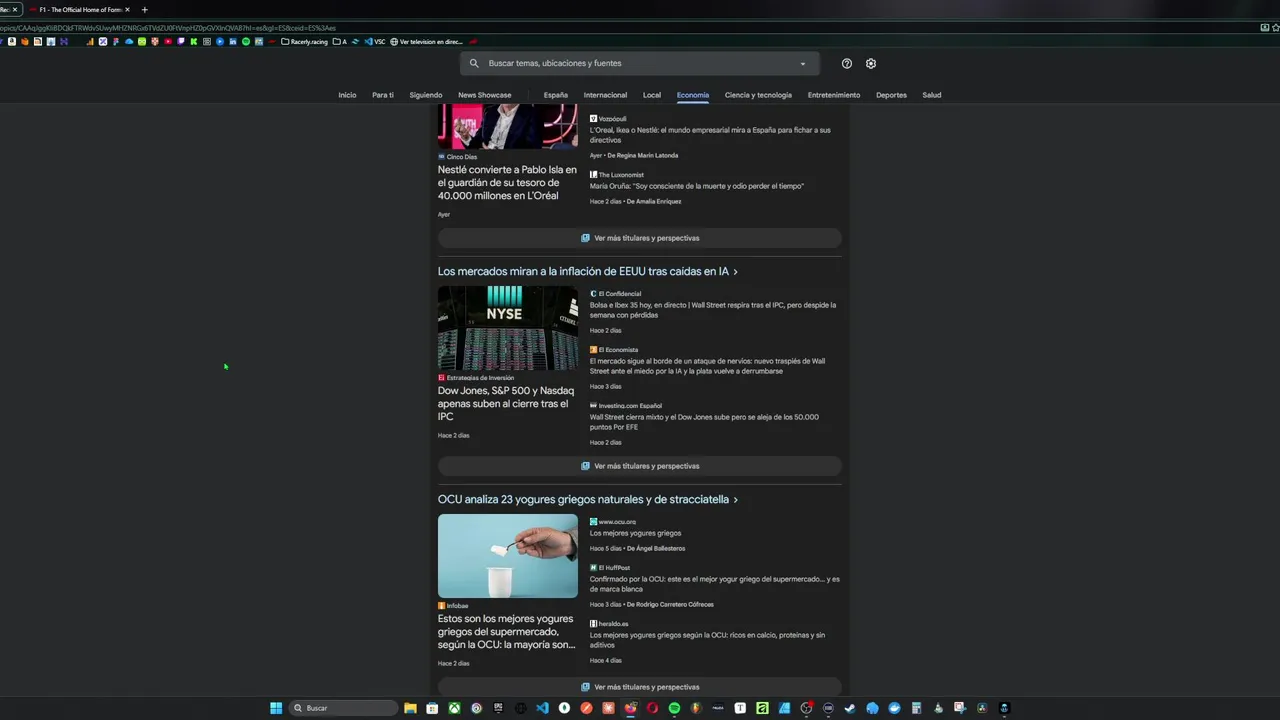Expand 'Ver más titulares' under the NYSE story
1280x720 pixels.
click(640, 466)
